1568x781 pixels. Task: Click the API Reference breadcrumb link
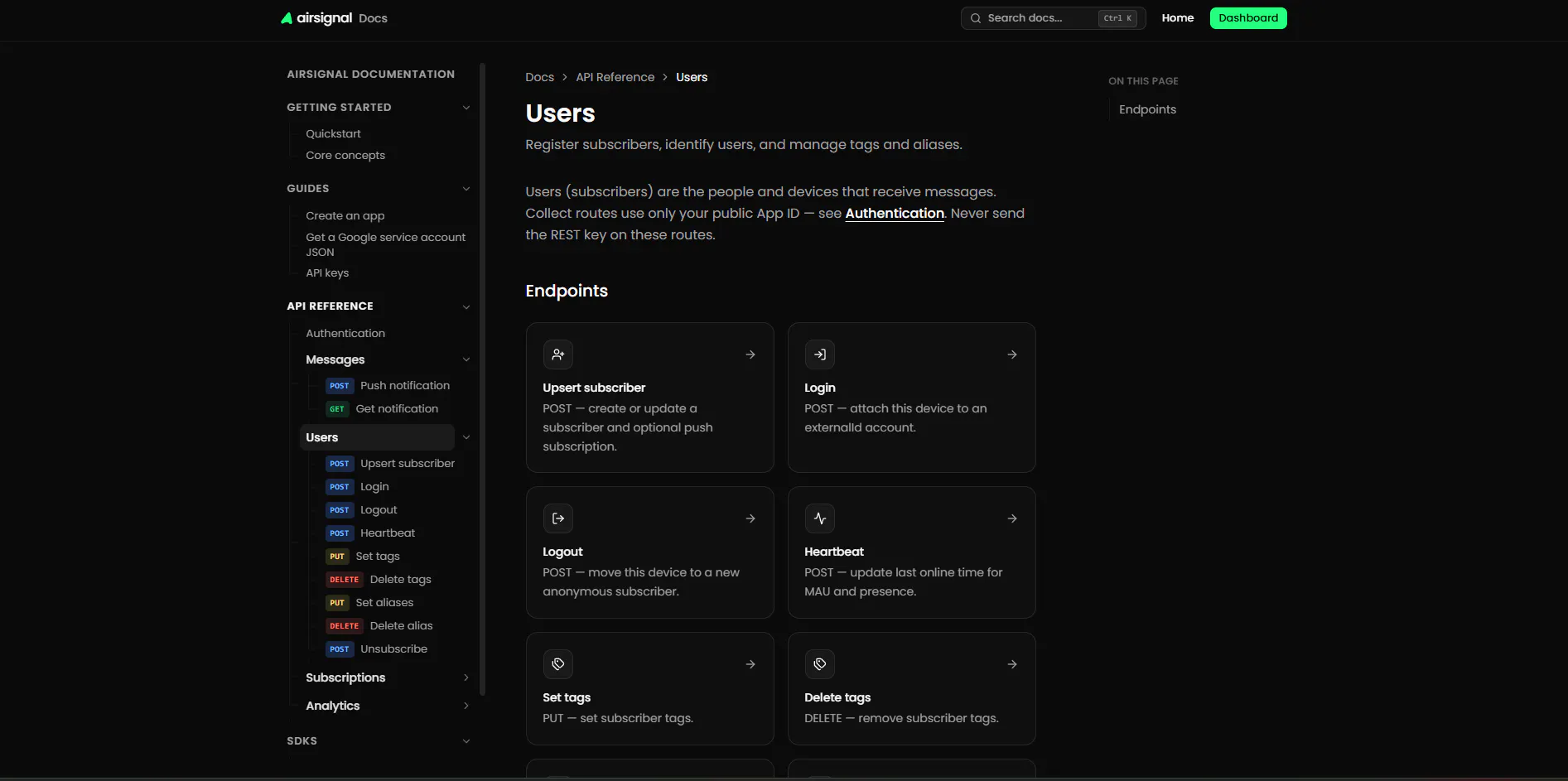point(615,77)
